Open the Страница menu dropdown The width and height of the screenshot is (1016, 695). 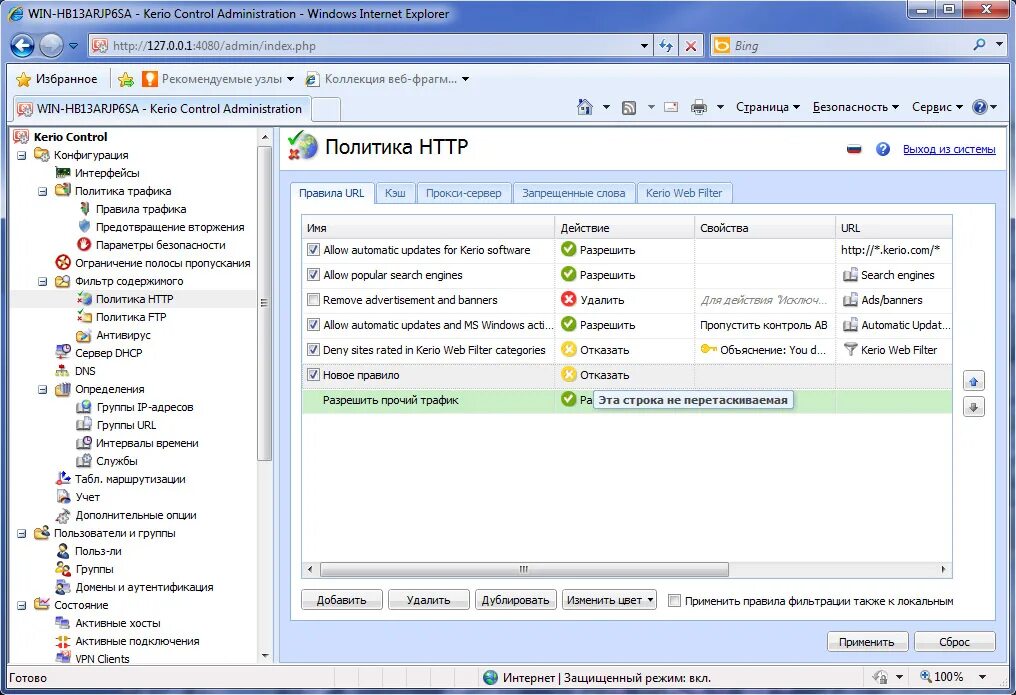point(768,107)
